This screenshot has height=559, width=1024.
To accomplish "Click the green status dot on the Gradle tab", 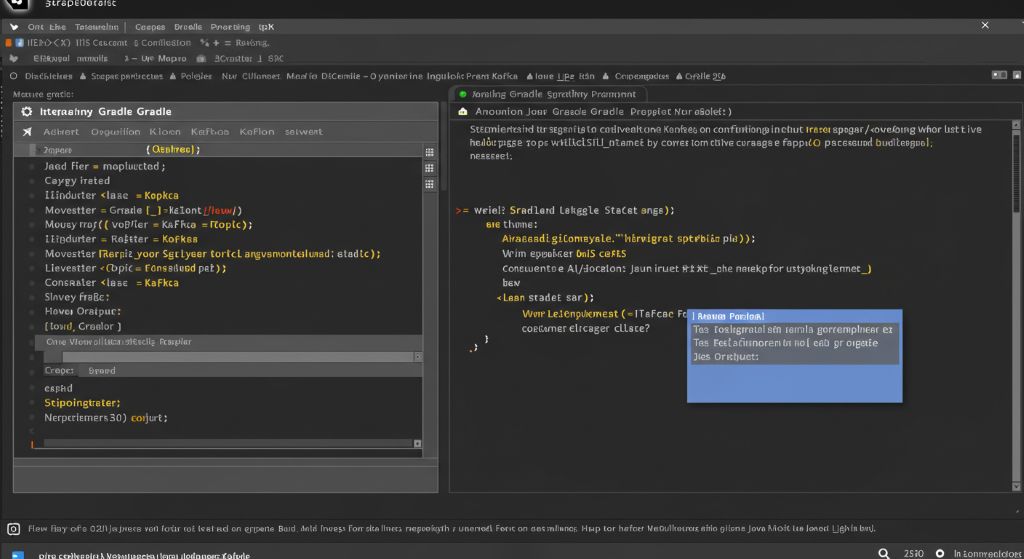I will tap(462, 94).
